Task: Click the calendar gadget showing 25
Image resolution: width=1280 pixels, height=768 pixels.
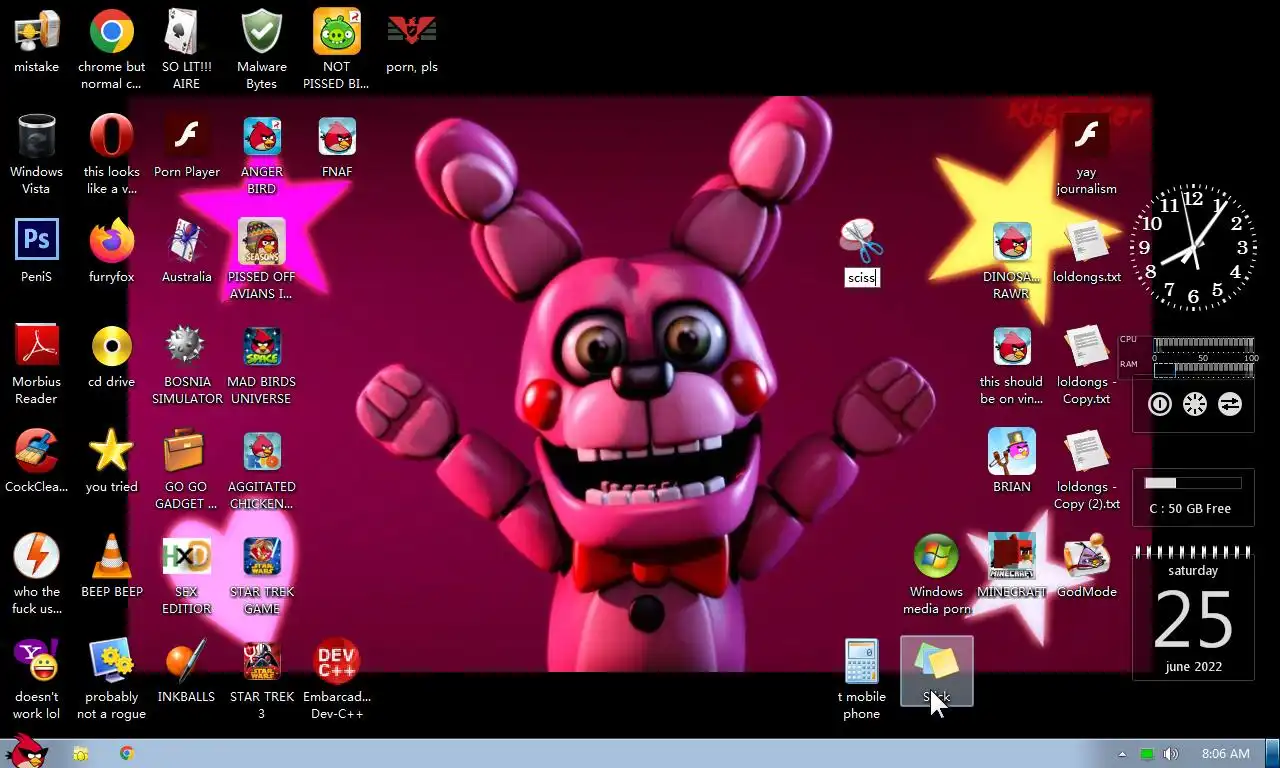Action: [x=1193, y=613]
